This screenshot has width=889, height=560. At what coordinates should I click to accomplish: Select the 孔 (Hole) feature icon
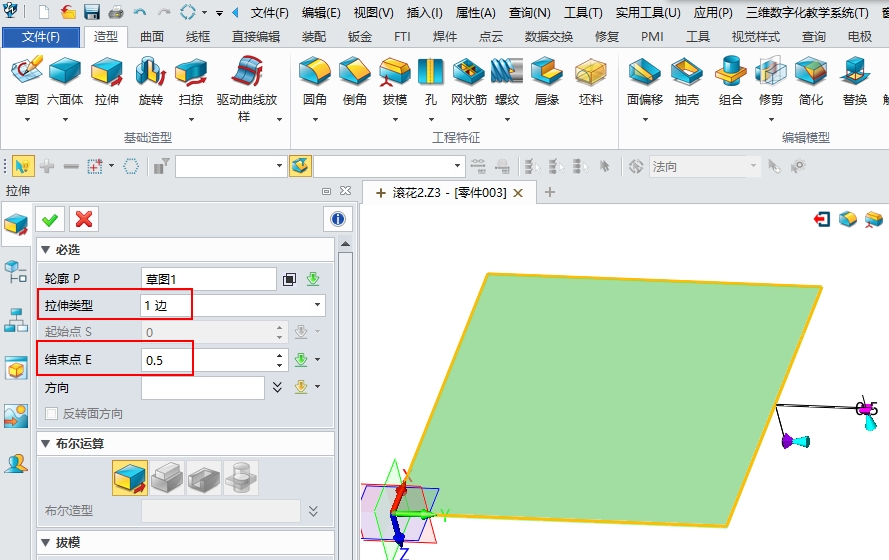tap(430, 74)
